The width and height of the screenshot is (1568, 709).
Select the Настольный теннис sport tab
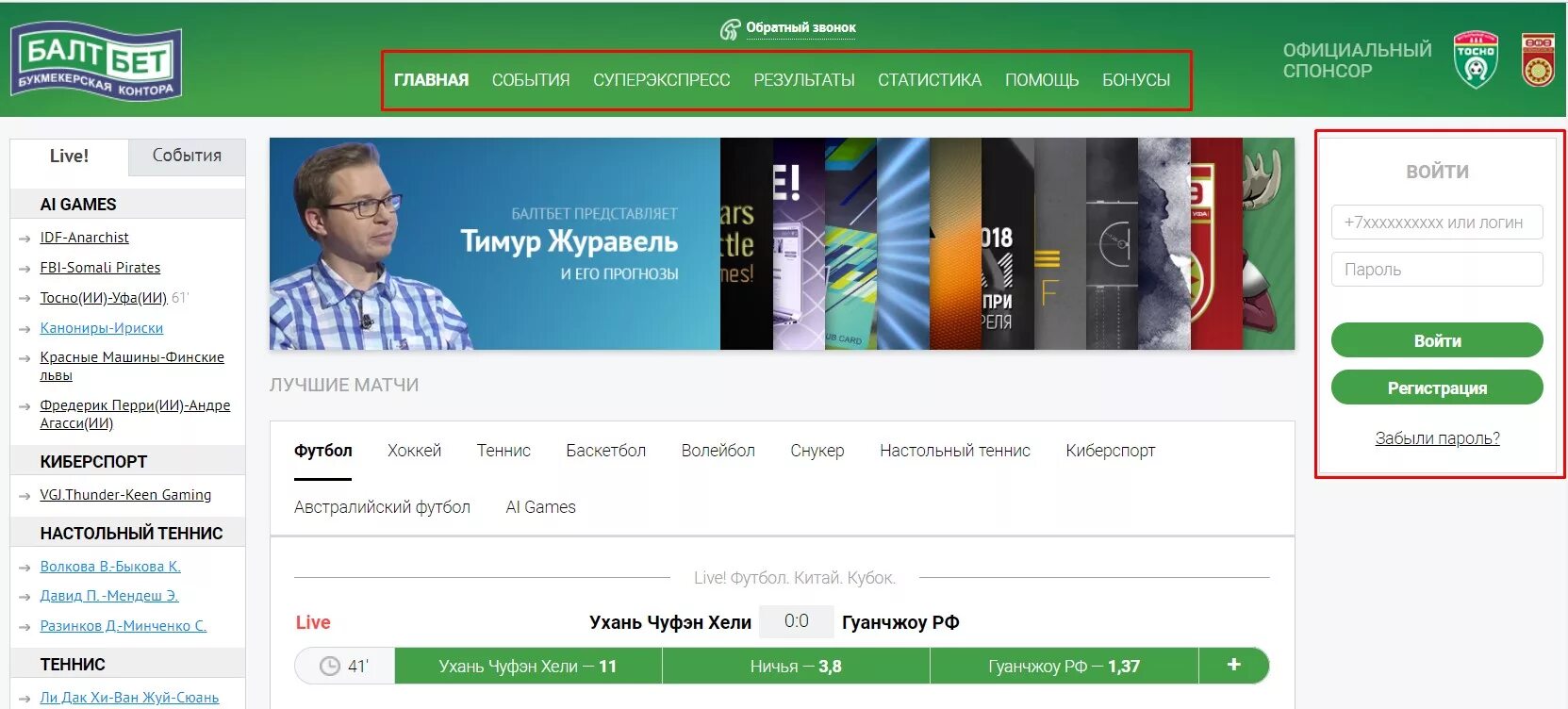tap(955, 451)
